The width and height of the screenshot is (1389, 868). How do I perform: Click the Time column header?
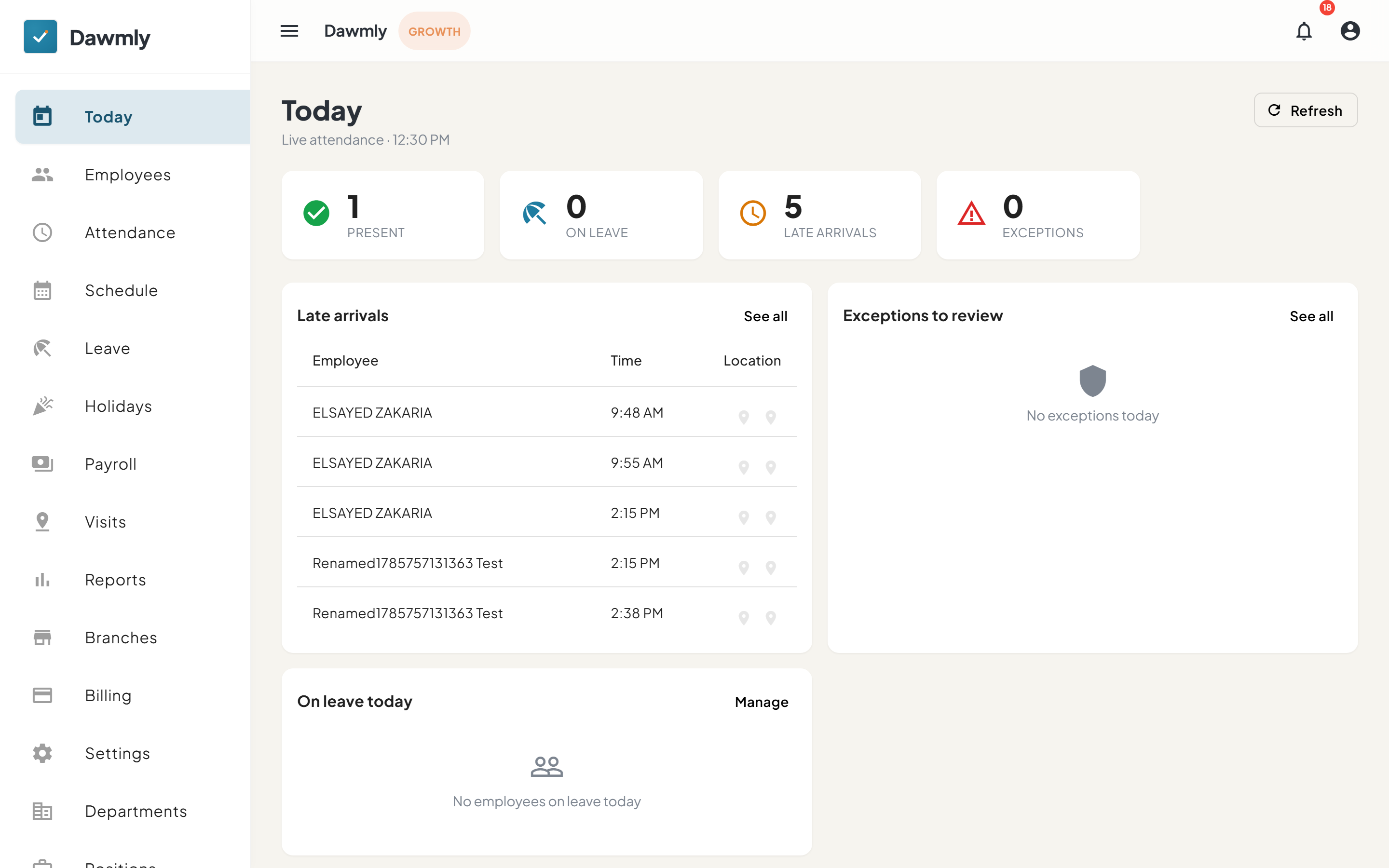click(626, 361)
